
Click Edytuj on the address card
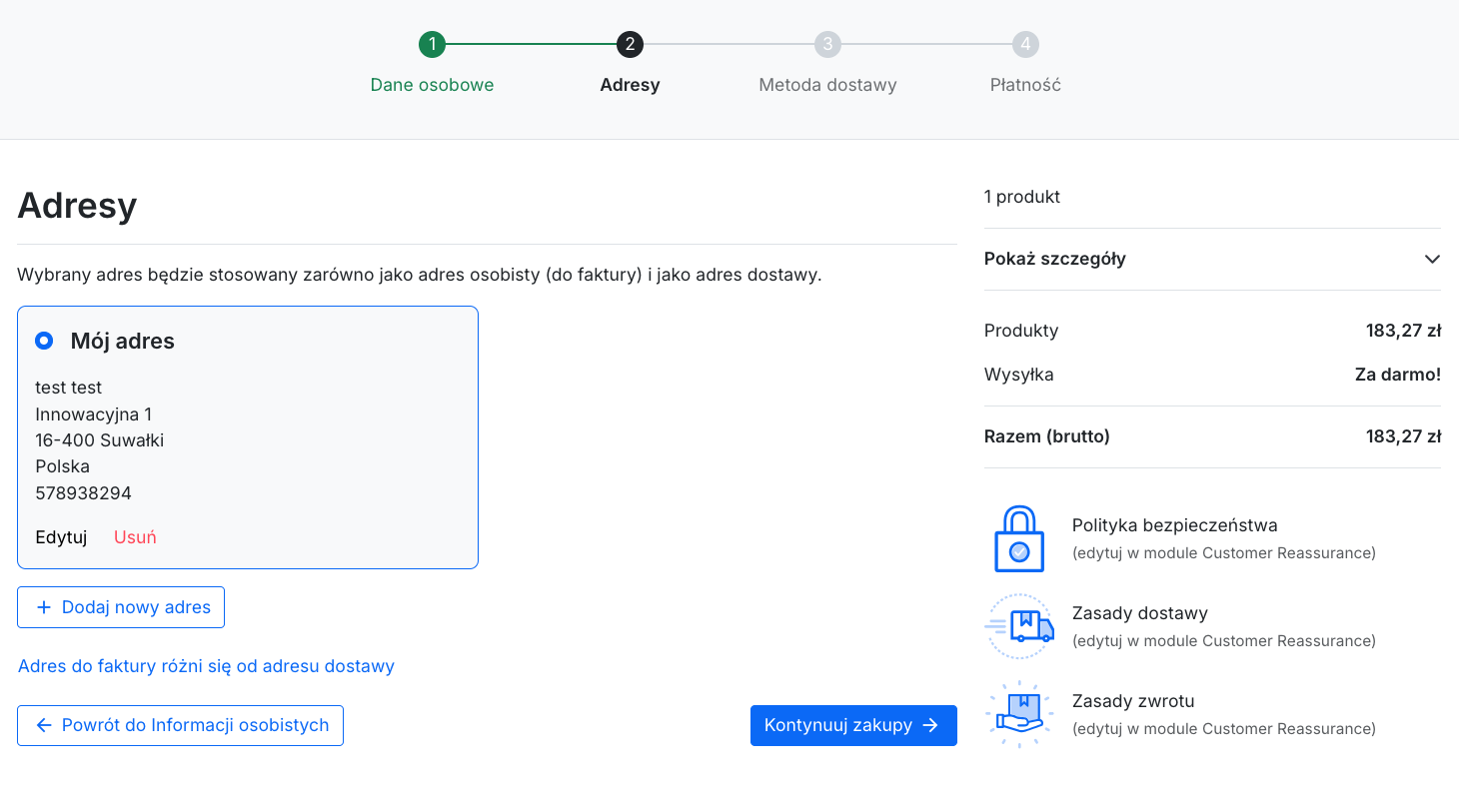click(61, 537)
